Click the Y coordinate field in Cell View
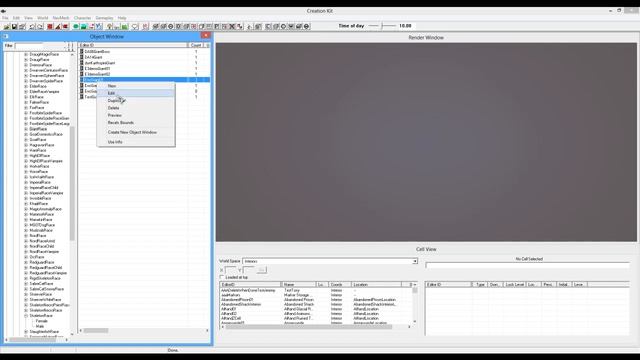640x360 pixels. coord(249,270)
